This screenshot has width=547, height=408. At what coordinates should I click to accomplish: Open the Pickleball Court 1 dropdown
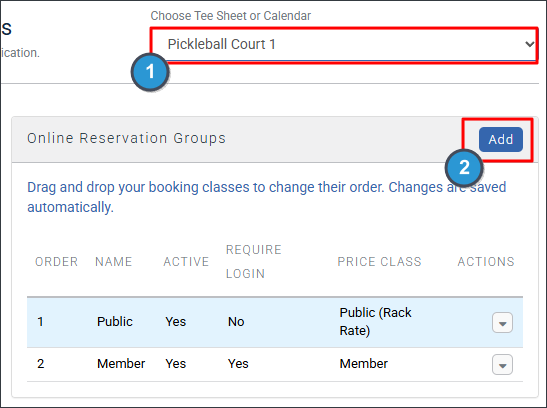(x=344, y=45)
